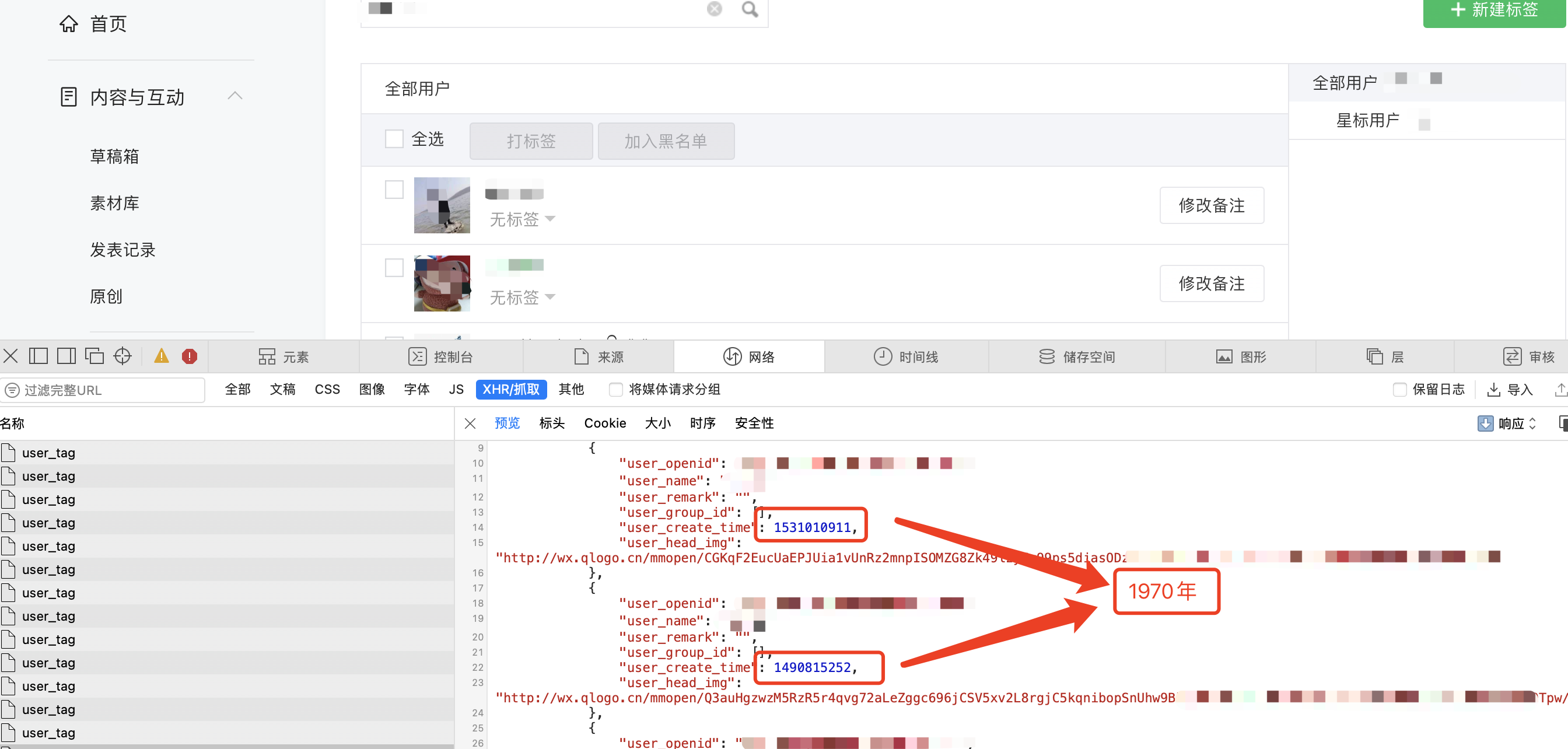Image resolution: width=1568 pixels, height=749 pixels.
Task: Click the element selection crosshair icon
Action: point(123,356)
